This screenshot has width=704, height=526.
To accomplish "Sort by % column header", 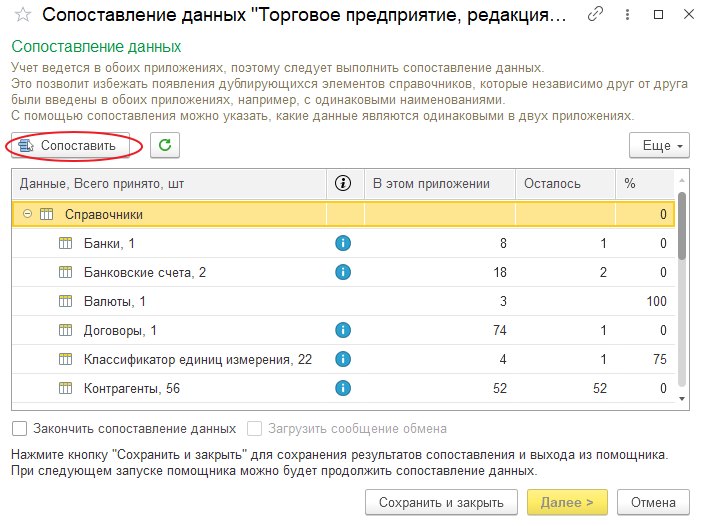I will (x=645, y=184).
